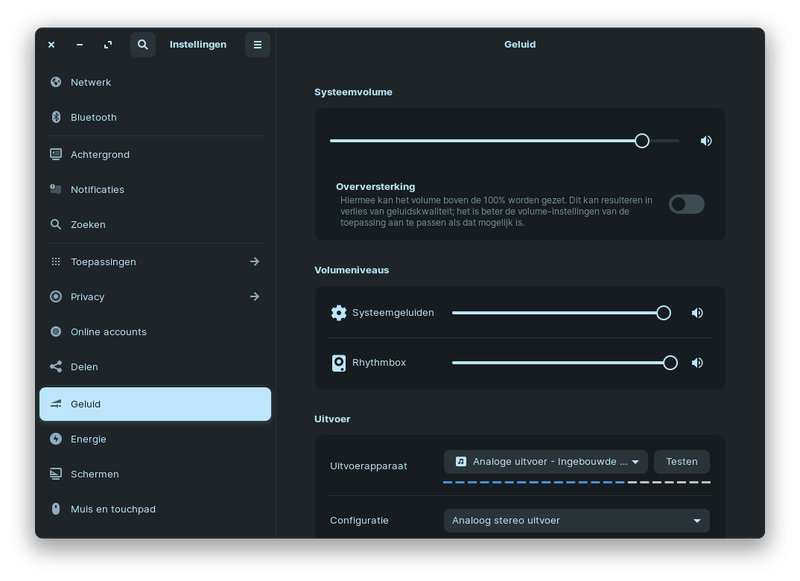The width and height of the screenshot is (800, 581).
Task: Click the Rhythmbox speaker app icon
Action: coord(339,363)
